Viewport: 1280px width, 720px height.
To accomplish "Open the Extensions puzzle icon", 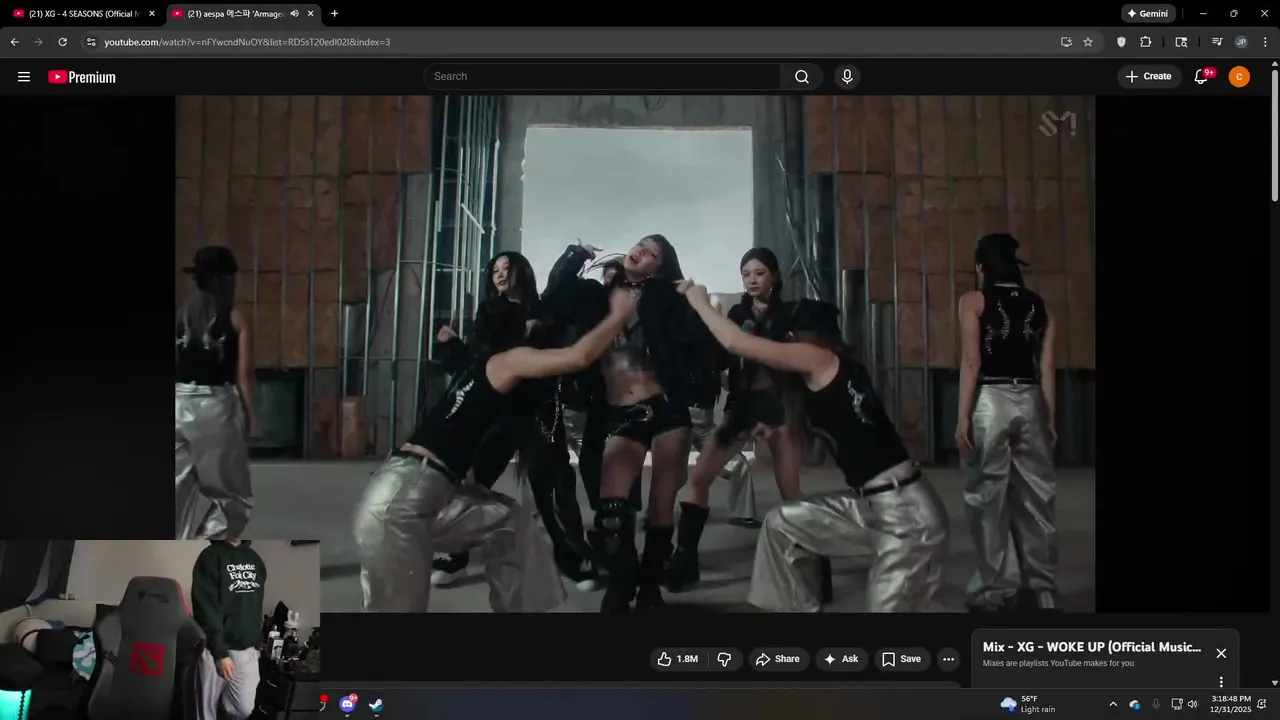I will point(1146,42).
